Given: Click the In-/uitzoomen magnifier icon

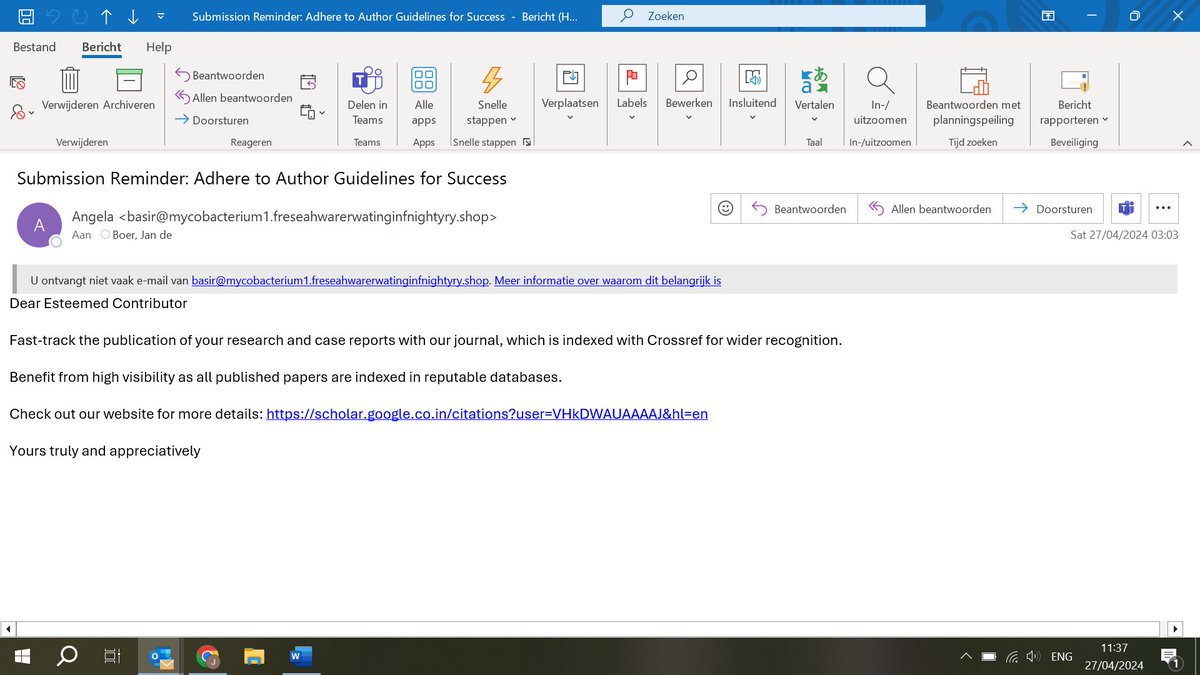Looking at the screenshot, I should coord(879,81).
